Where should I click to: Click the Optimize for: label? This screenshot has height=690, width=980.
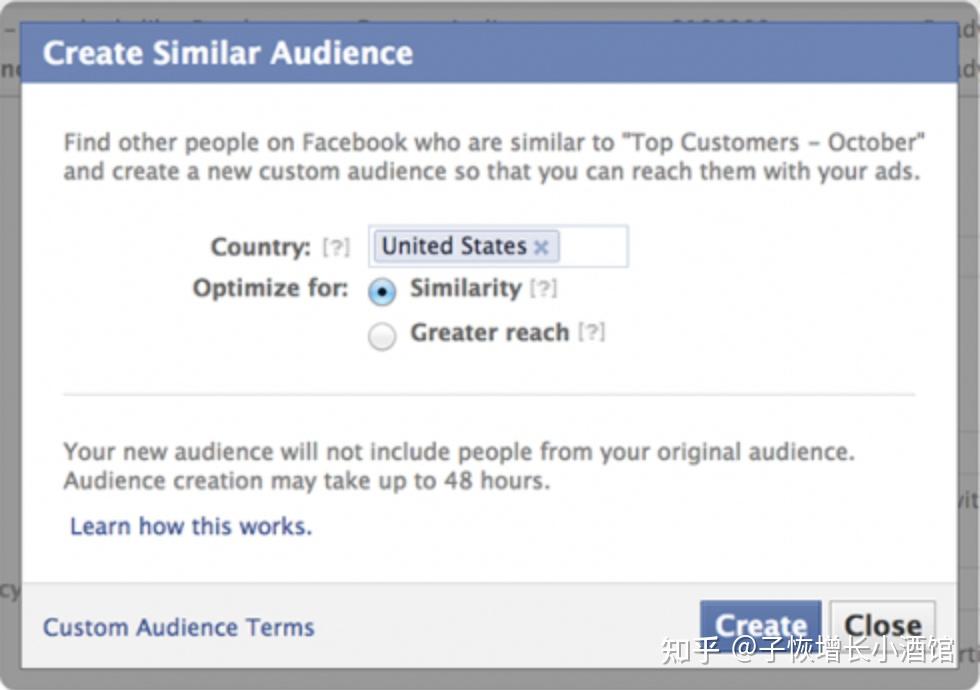[271, 288]
